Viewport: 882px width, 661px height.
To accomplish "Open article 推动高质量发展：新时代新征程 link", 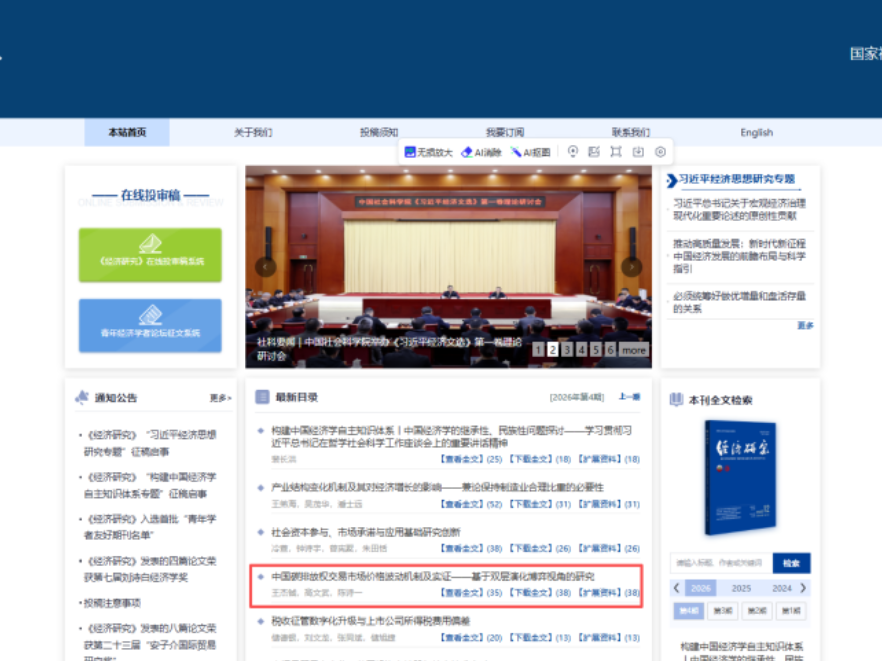I will coord(739,256).
